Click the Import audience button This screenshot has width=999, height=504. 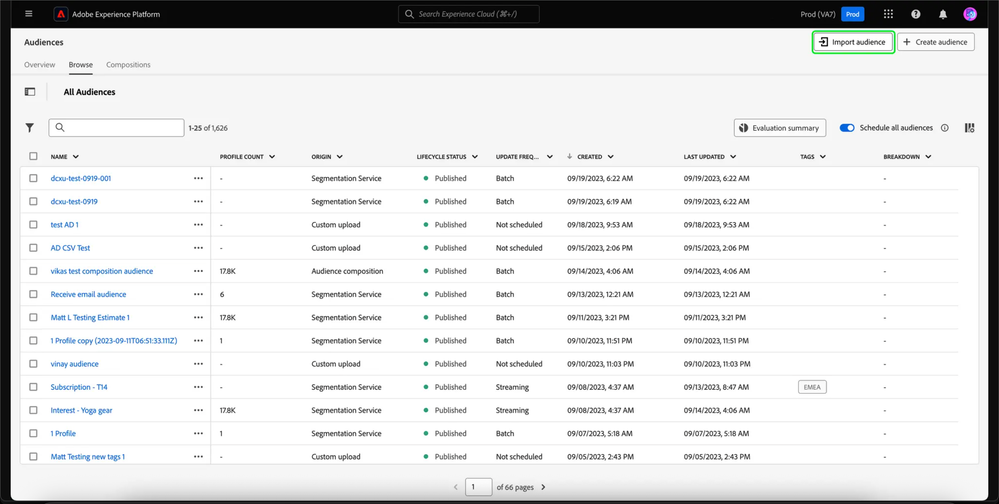[x=851, y=42]
